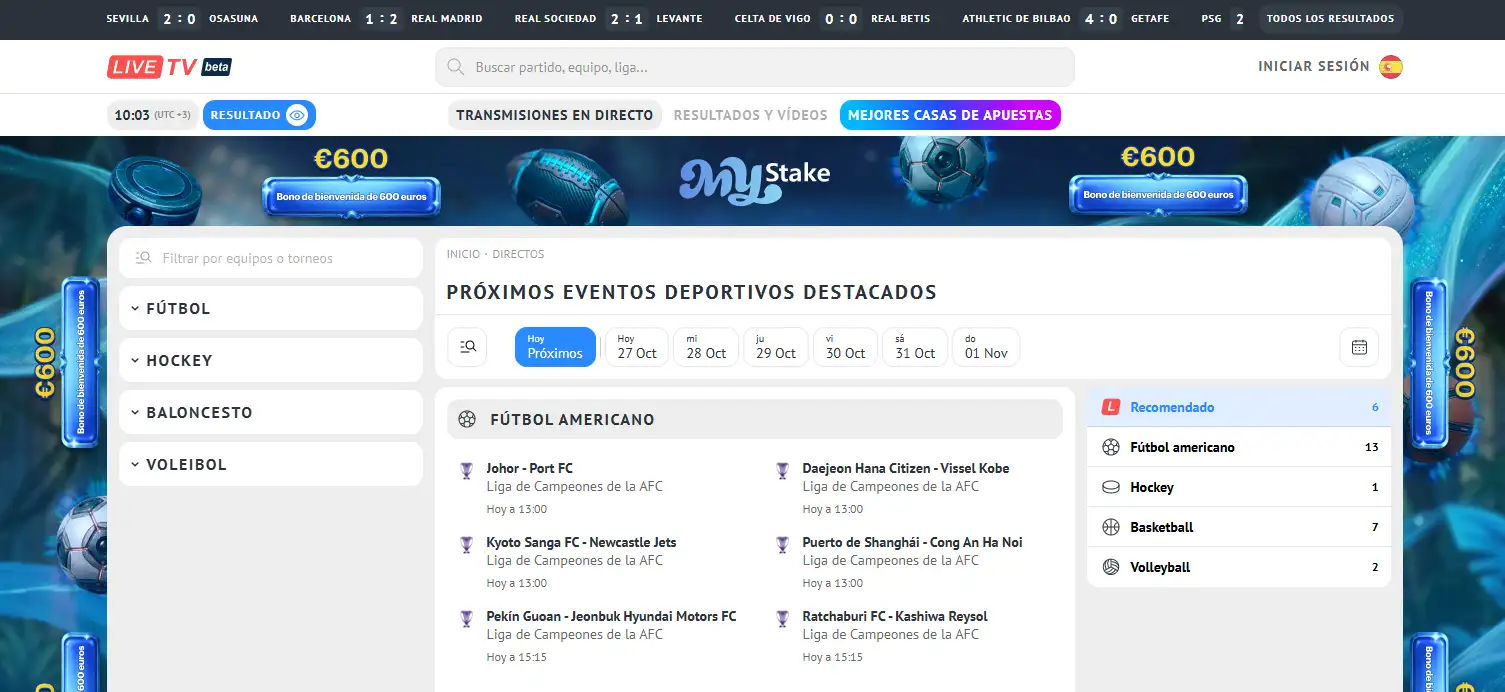Click the Volleyball icon in right list
Image resolution: width=1505 pixels, height=692 pixels.
[1110, 567]
